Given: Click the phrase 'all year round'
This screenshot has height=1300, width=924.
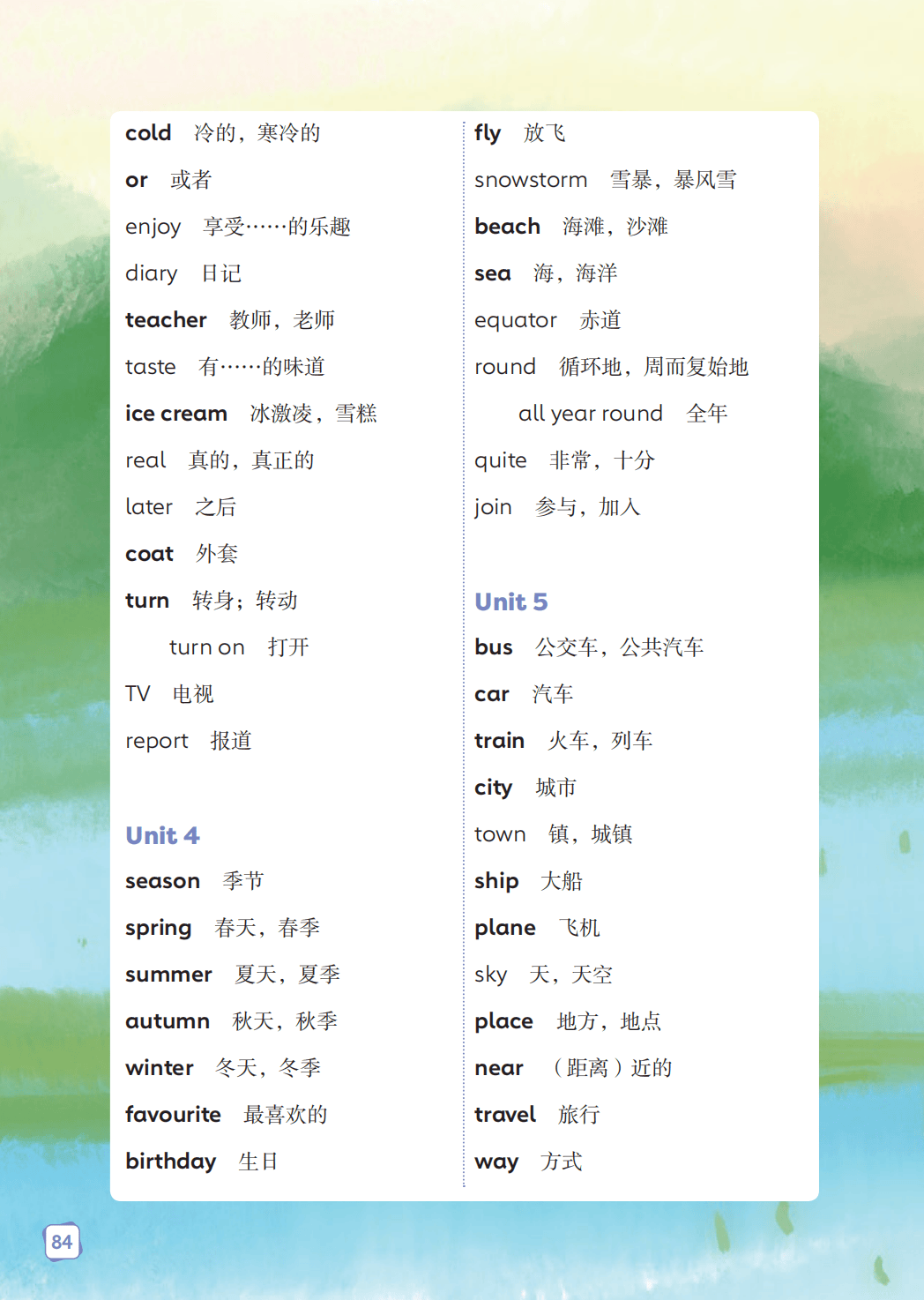Looking at the screenshot, I should tap(590, 414).
